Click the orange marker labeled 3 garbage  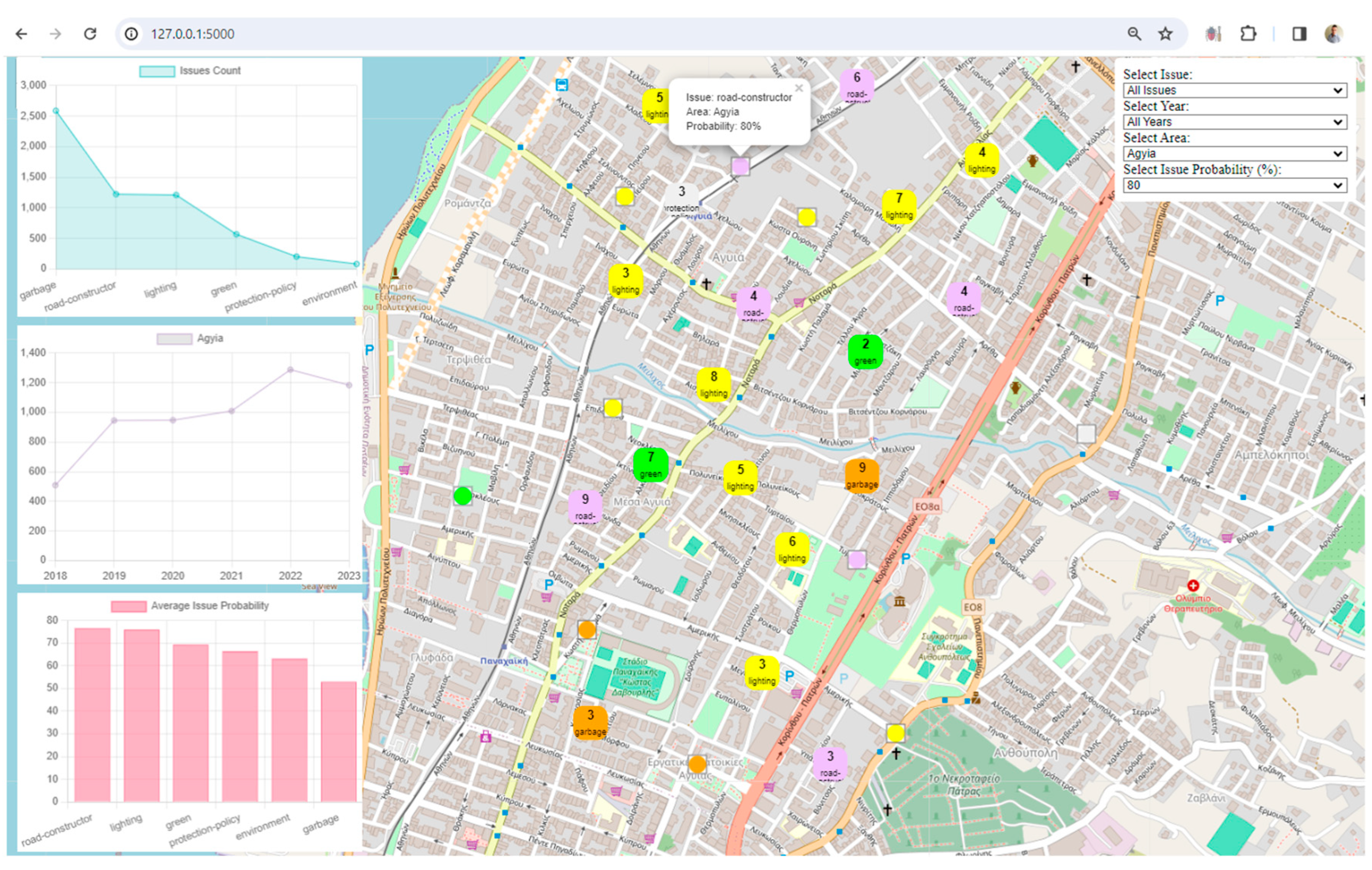tap(590, 722)
